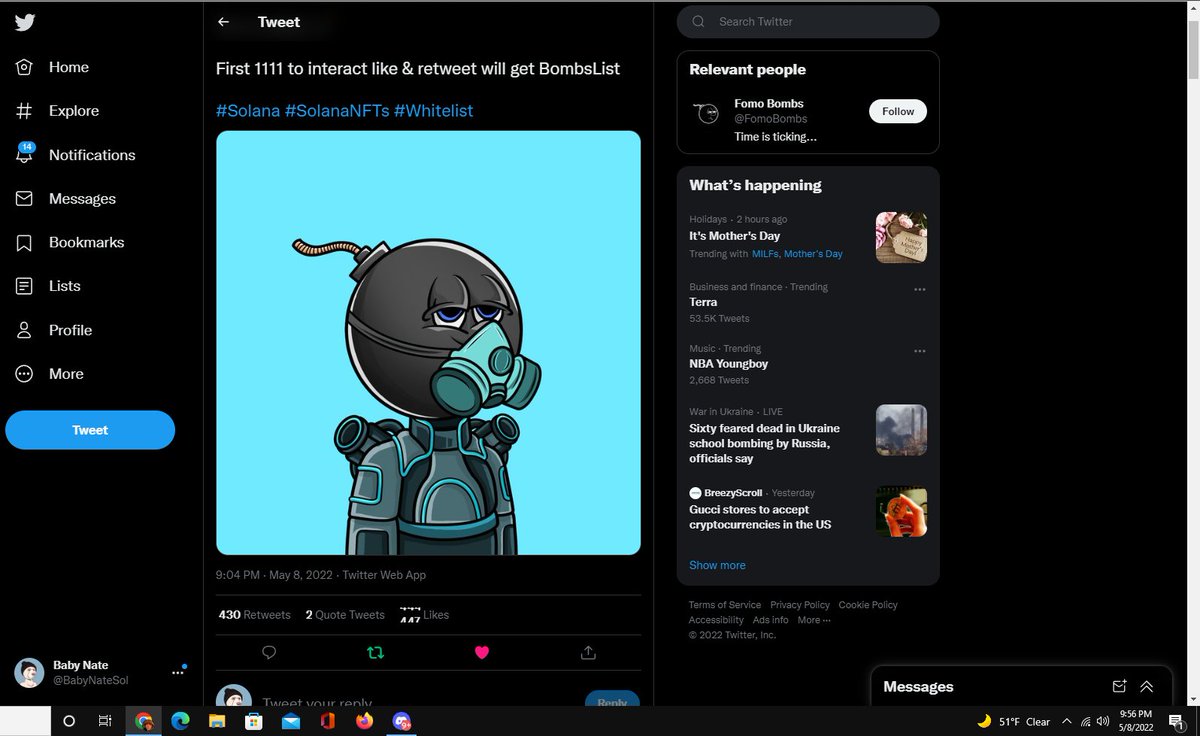The height and width of the screenshot is (736, 1200).
Task: Open File Explorer from the taskbar
Action: [x=217, y=721]
